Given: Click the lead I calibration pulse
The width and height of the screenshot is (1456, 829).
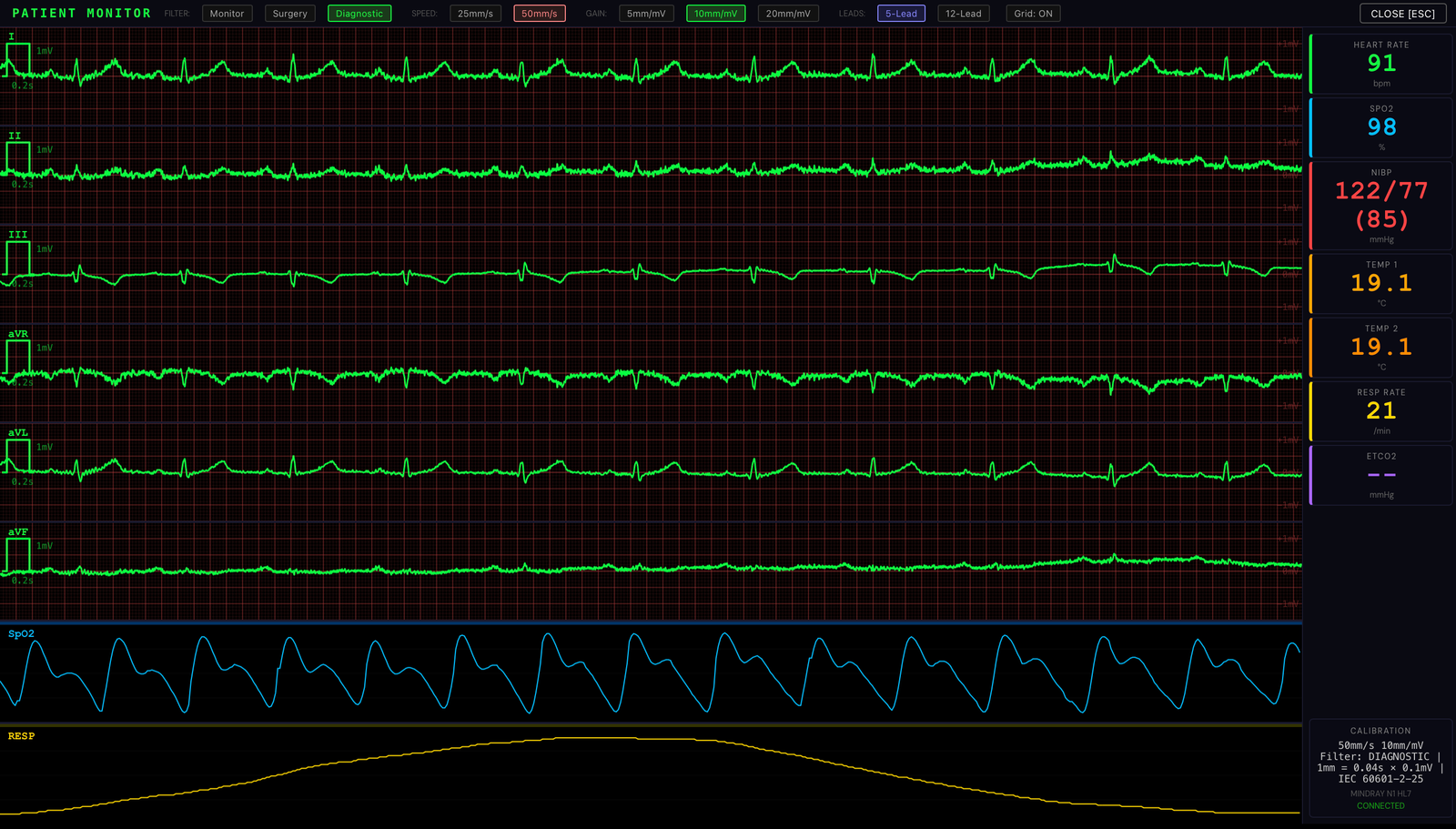Looking at the screenshot, I should 18,59.
